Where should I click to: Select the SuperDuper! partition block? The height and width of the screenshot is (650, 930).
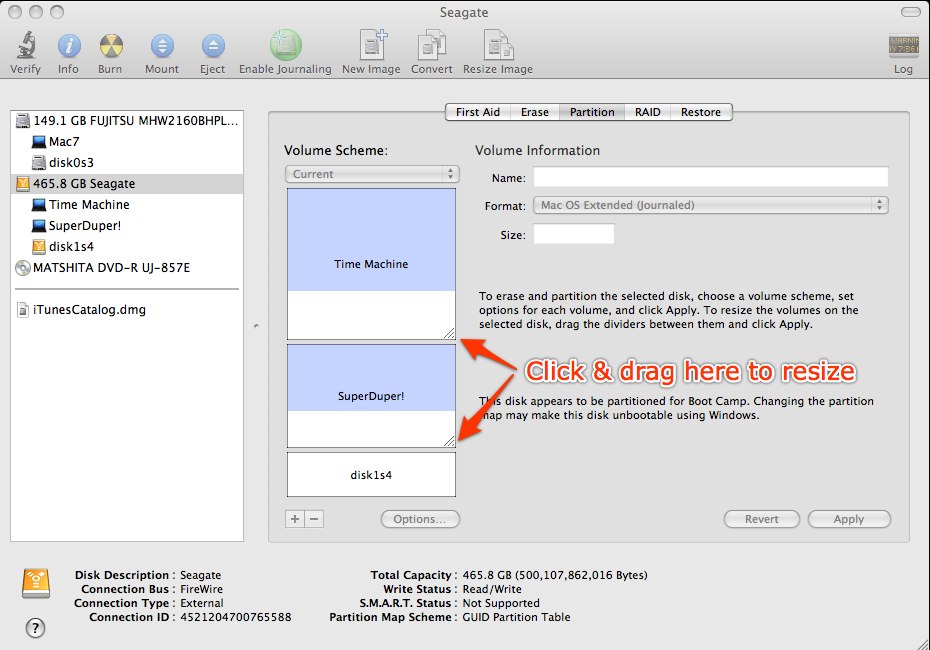coord(371,396)
